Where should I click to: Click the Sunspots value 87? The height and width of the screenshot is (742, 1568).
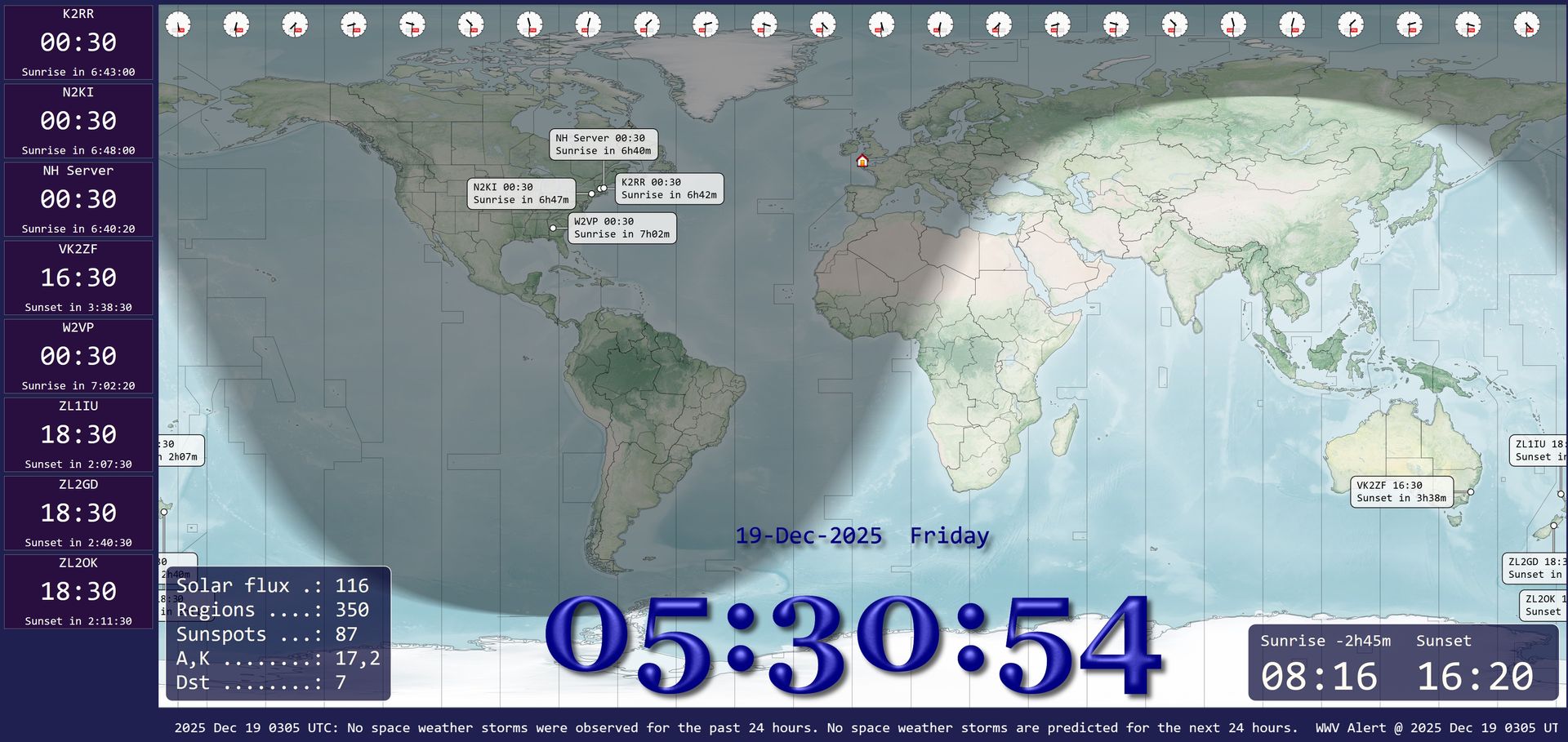[346, 634]
